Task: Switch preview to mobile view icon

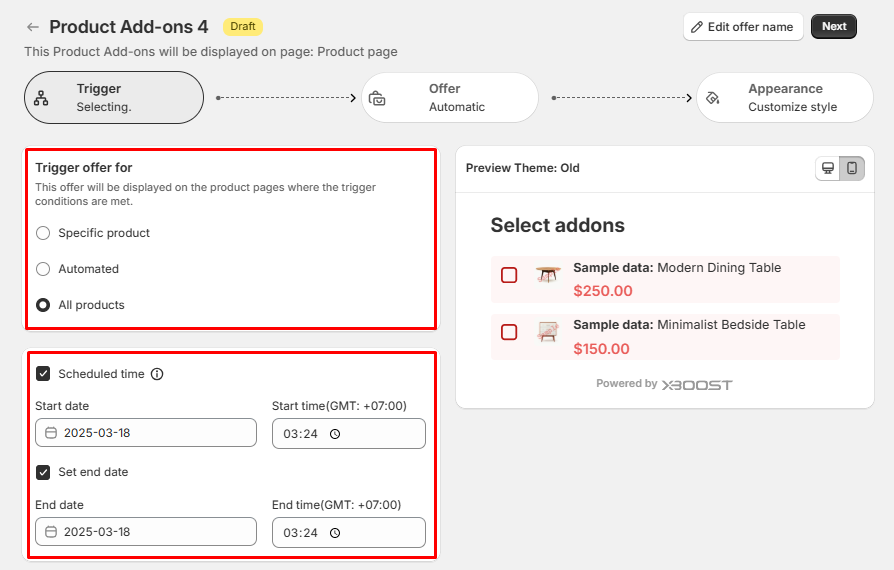Action: coord(852,168)
